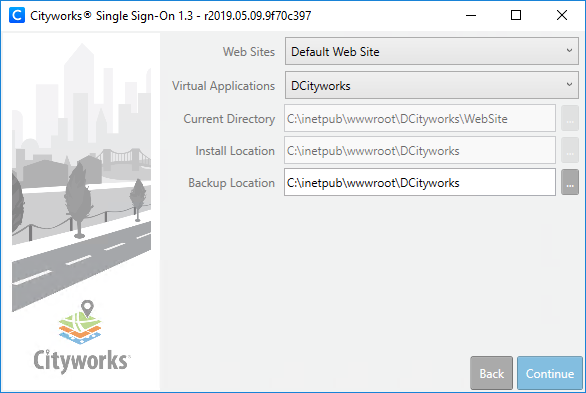Click the Current Directory label

(x=229, y=119)
